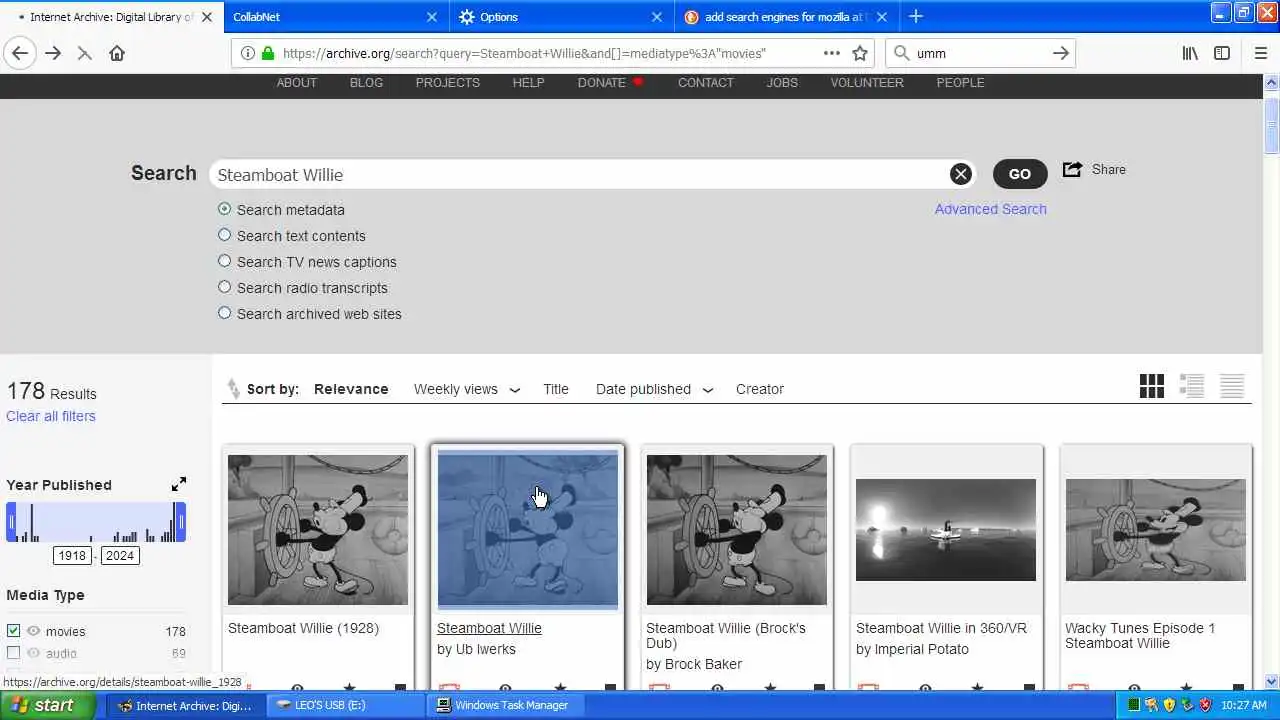
Task: Open the Advanced Search link
Action: click(991, 209)
